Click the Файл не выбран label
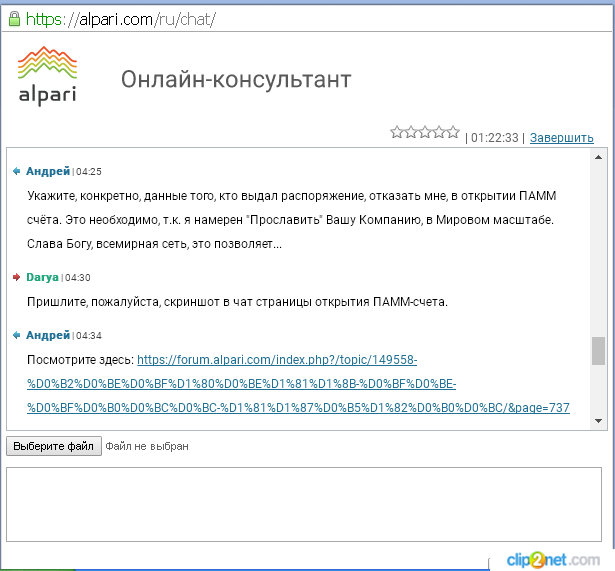This screenshot has height=571, width=615. pos(147,446)
